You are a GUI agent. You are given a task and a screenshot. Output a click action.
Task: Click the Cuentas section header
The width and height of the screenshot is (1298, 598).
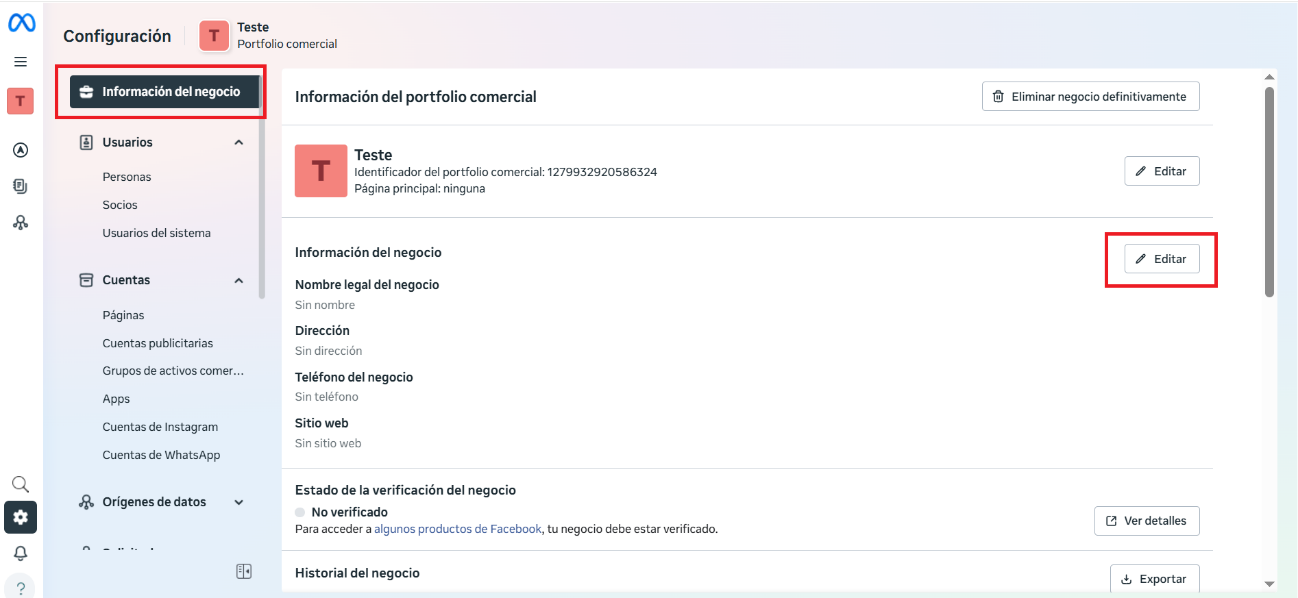tap(161, 281)
